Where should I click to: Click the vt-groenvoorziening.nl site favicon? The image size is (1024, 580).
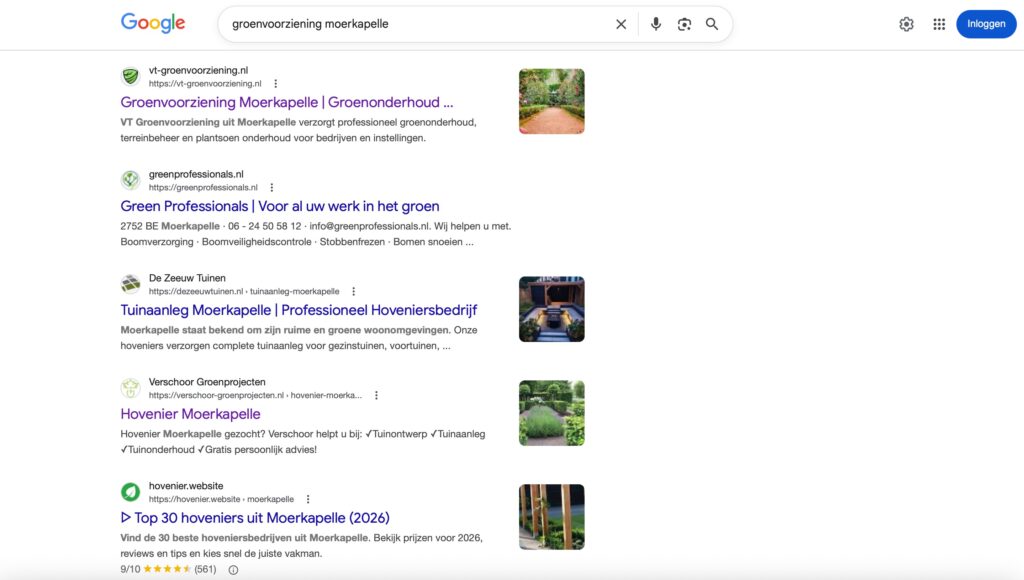pyautogui.click(x=130, y=76)
